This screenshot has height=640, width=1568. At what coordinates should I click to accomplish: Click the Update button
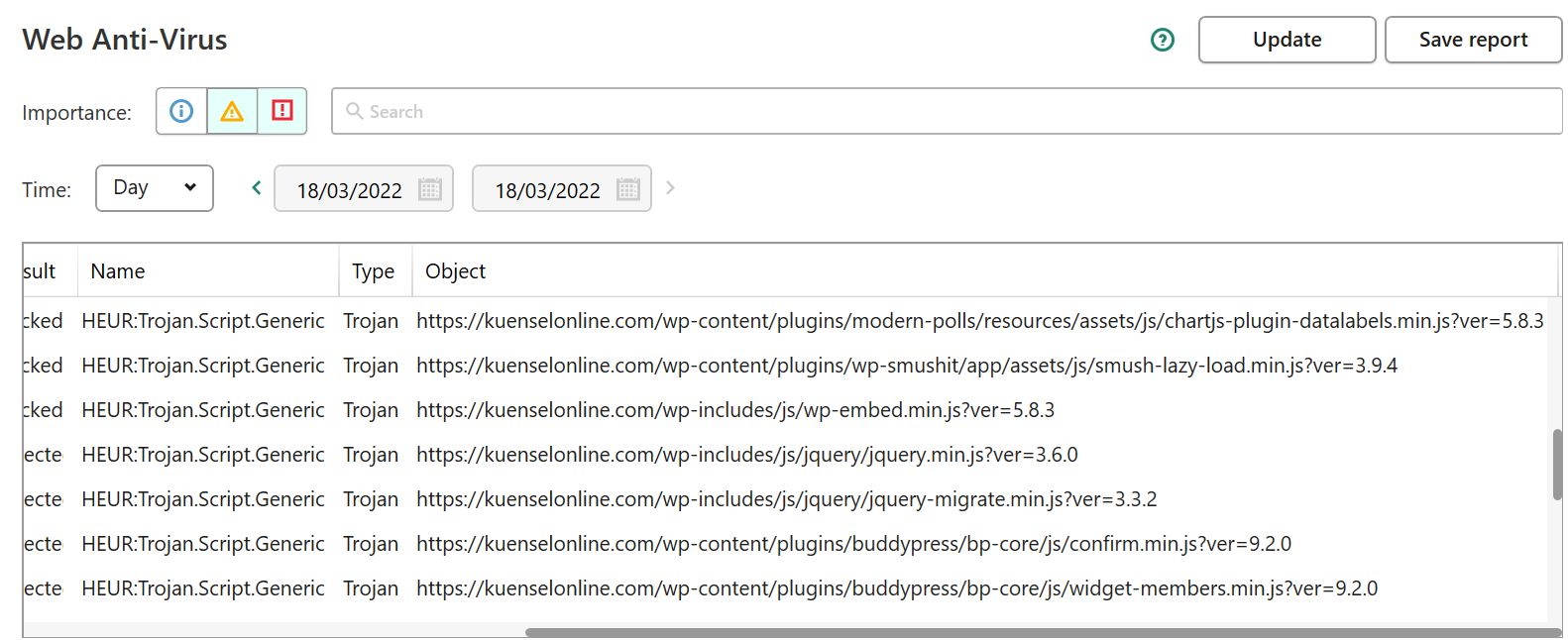tap(1288, 40)
